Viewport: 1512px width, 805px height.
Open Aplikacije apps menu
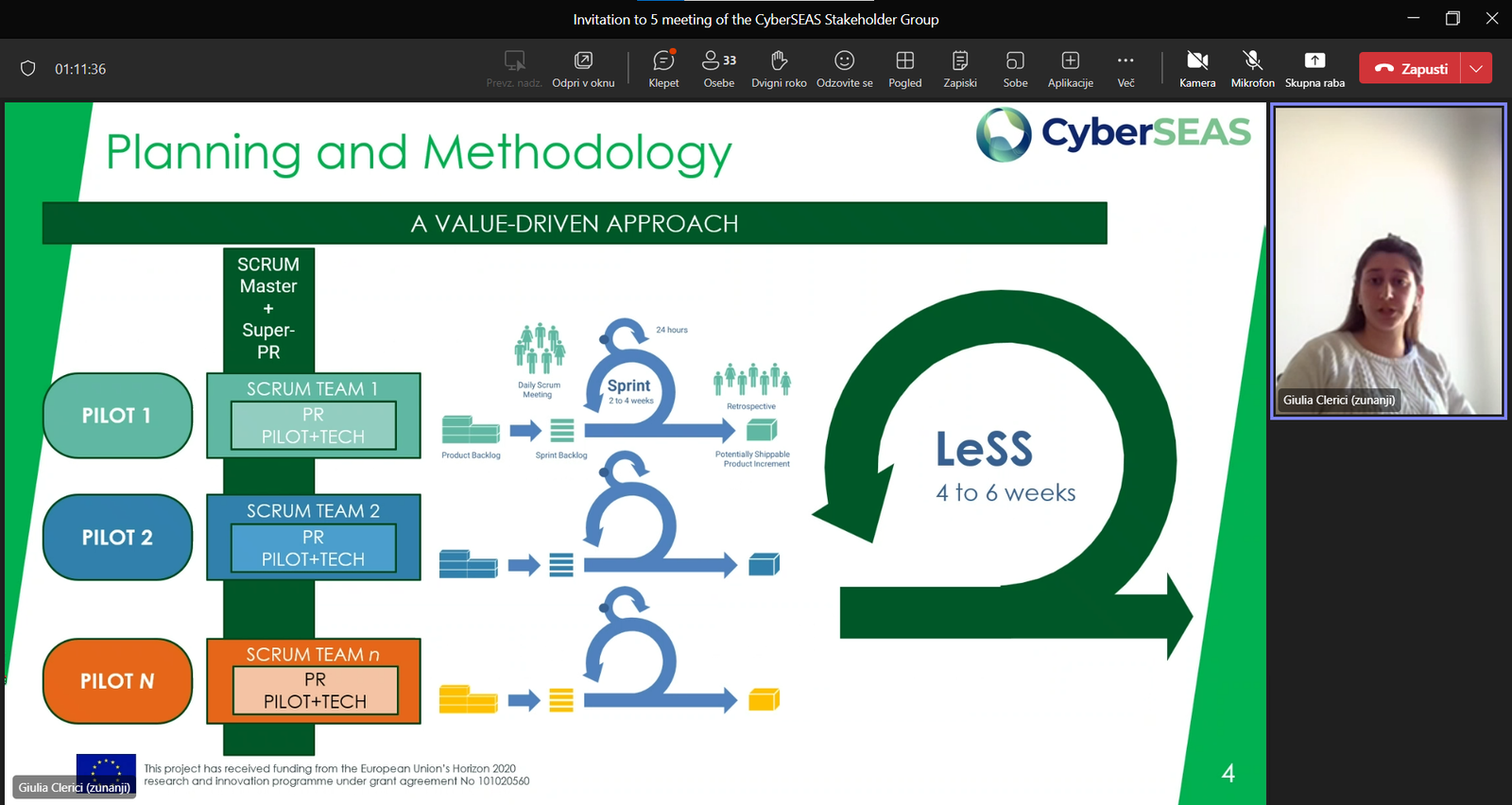pyautogui.click(x=1070, y=69)
